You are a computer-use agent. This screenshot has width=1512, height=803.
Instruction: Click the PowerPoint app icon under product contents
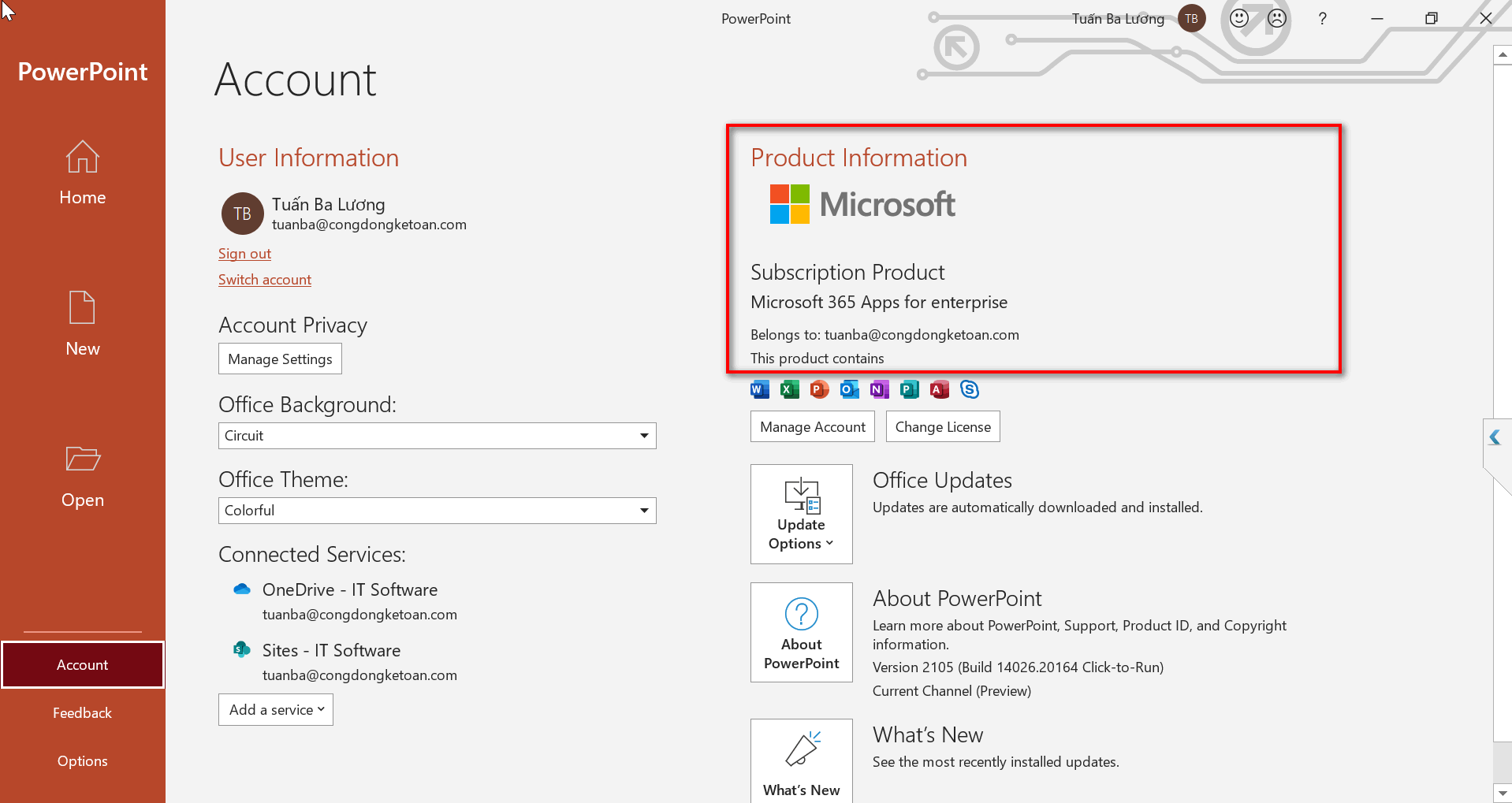[820, 389]
